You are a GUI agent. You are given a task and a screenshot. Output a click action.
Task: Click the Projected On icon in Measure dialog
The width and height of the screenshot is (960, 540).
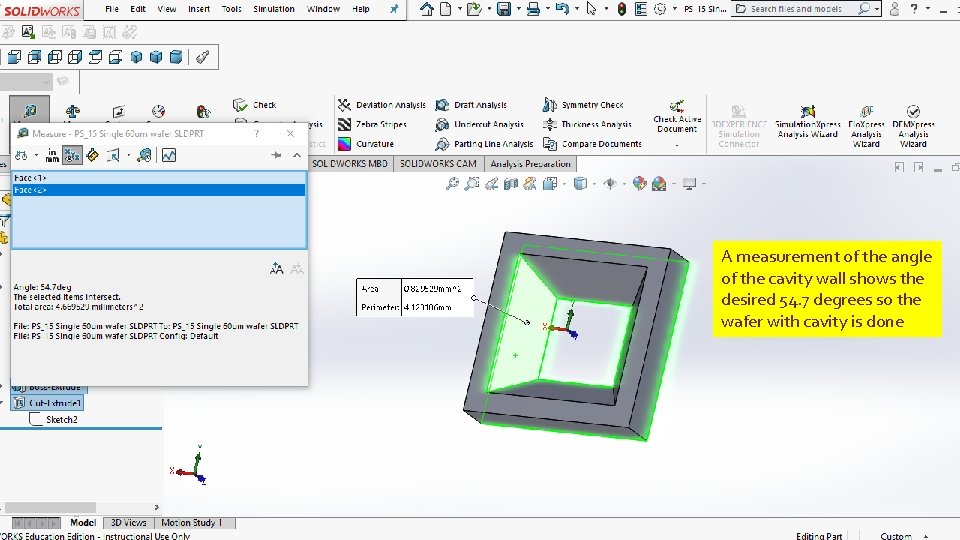coord(113,156)
